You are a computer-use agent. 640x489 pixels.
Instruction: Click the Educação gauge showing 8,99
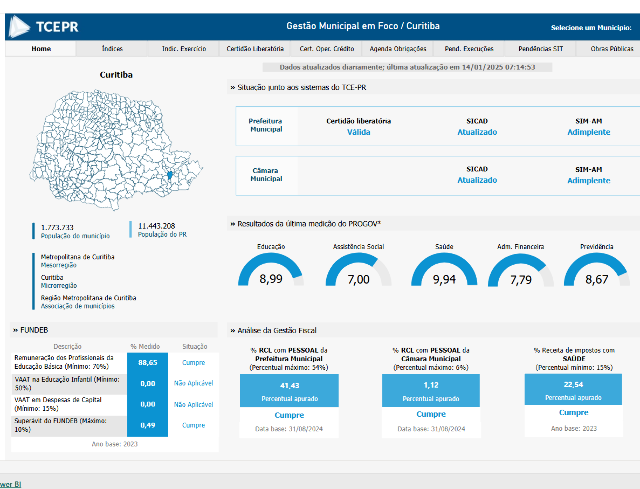(270, 273)
